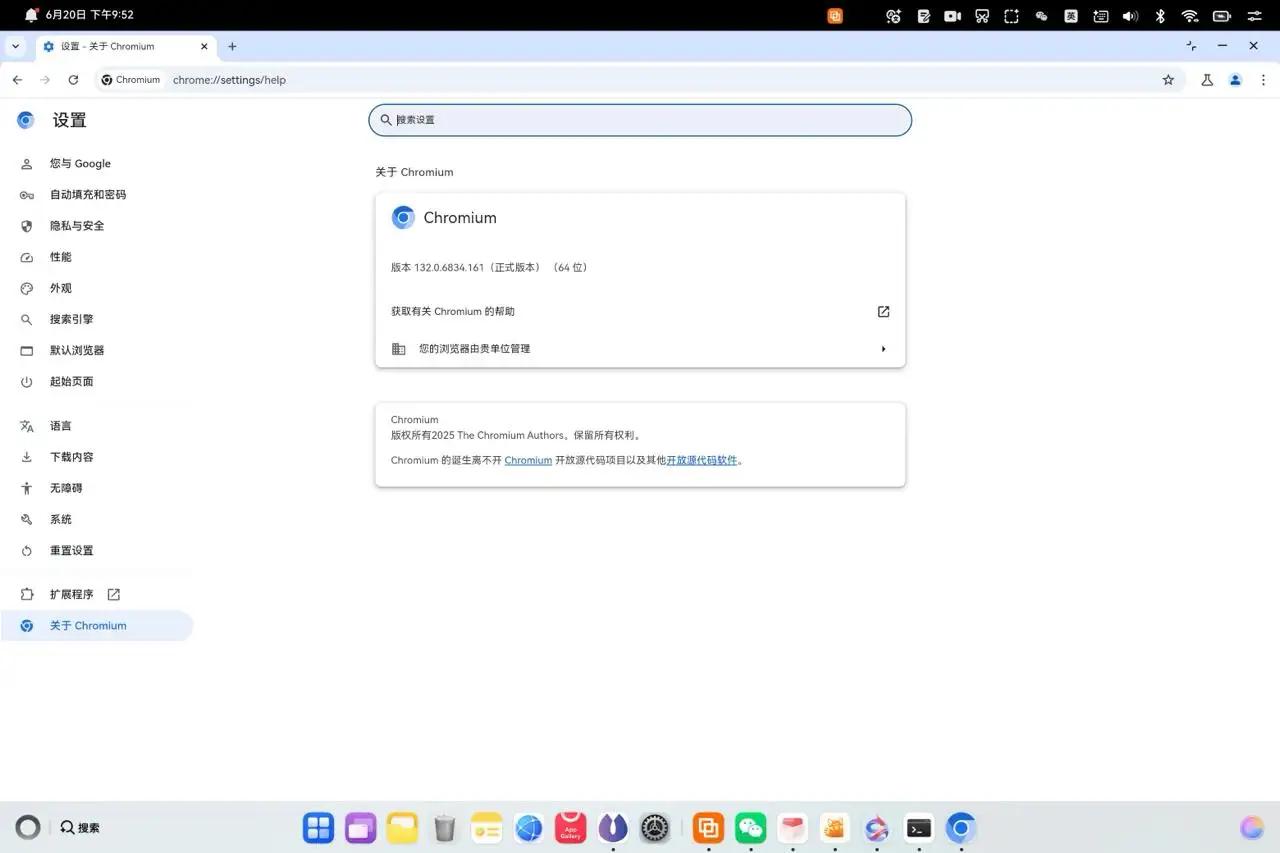This screenshot has width=1280, height=853.
Task: Open a new tab with plus button
Action: click(x=232, y=46)
